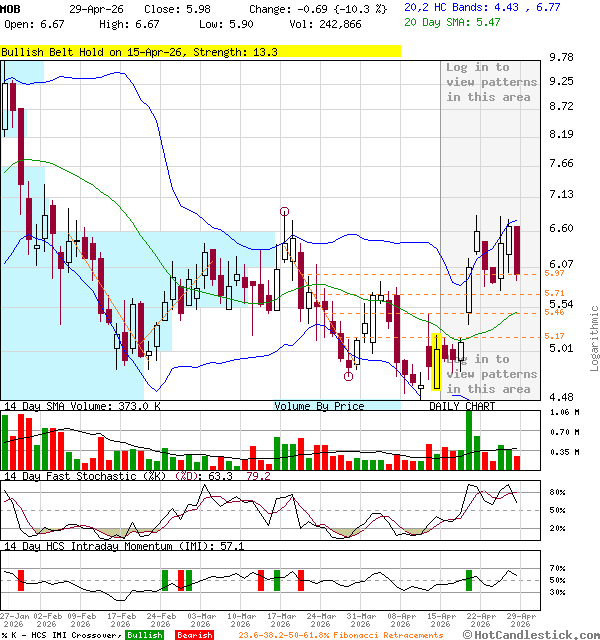Image resolution: width=600 pixels, height=640 pixels.
Task: Click the last red candlestick on the chart
Action: (x=517, y=250)
